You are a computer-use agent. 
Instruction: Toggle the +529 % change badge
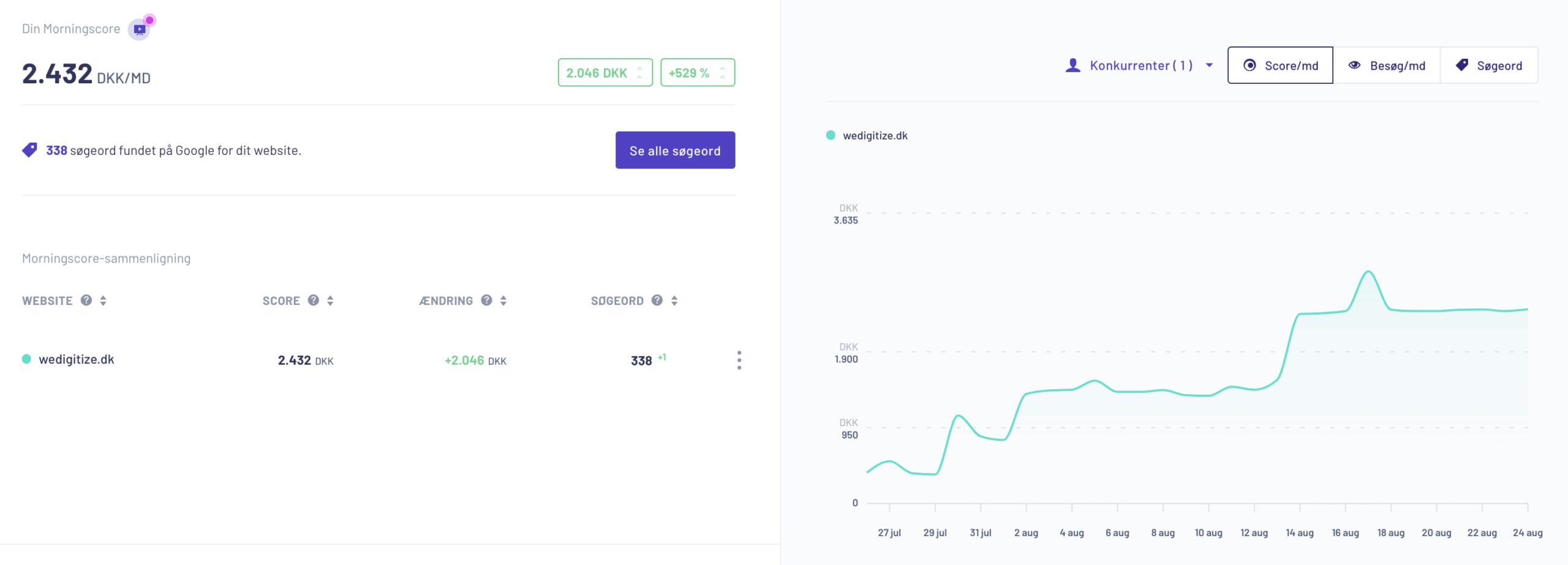click(697, 73)
